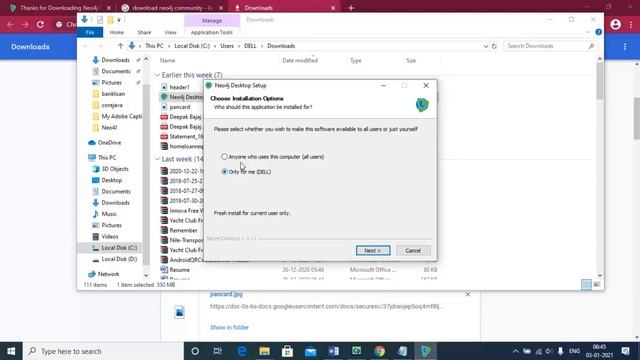This screenshot has height=360, width=640.
Task: Open Neo4j installer taskbar icon
Action: [x=425, y=351]
